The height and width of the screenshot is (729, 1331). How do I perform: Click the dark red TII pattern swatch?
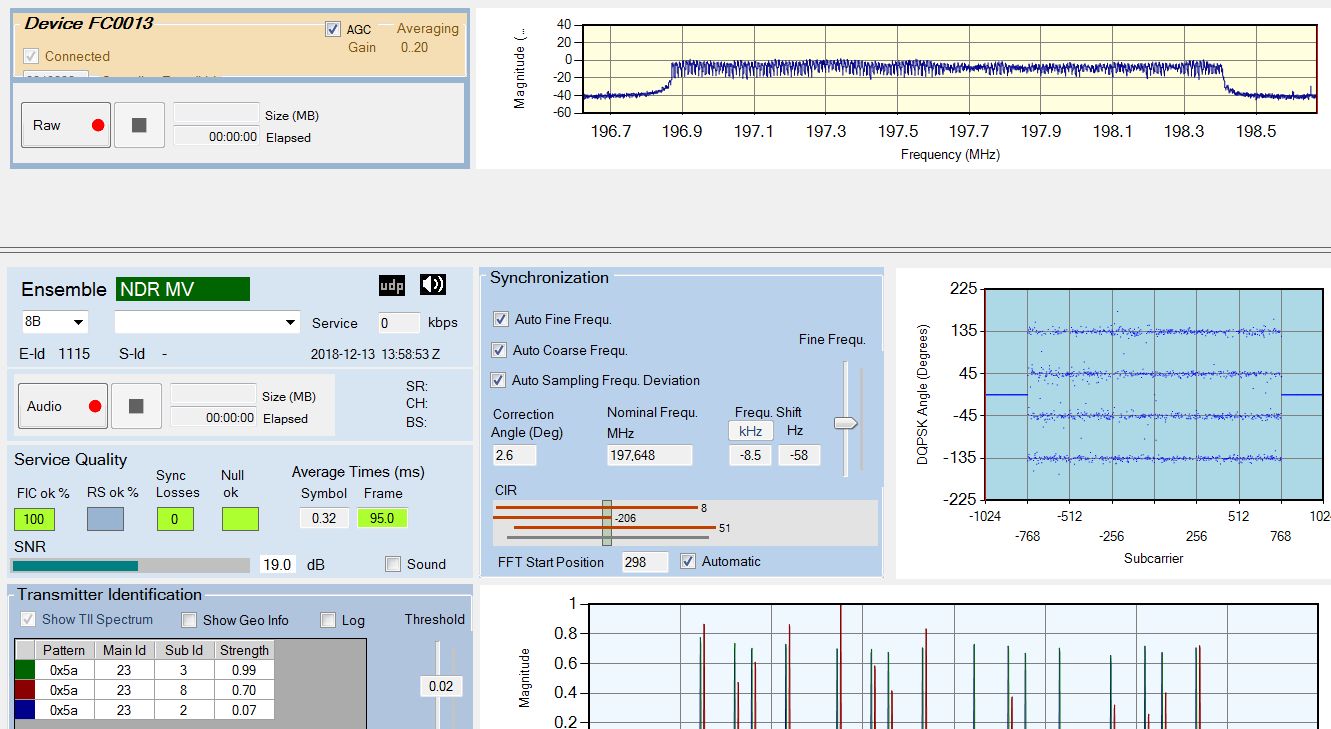click(x=26, y=690)
